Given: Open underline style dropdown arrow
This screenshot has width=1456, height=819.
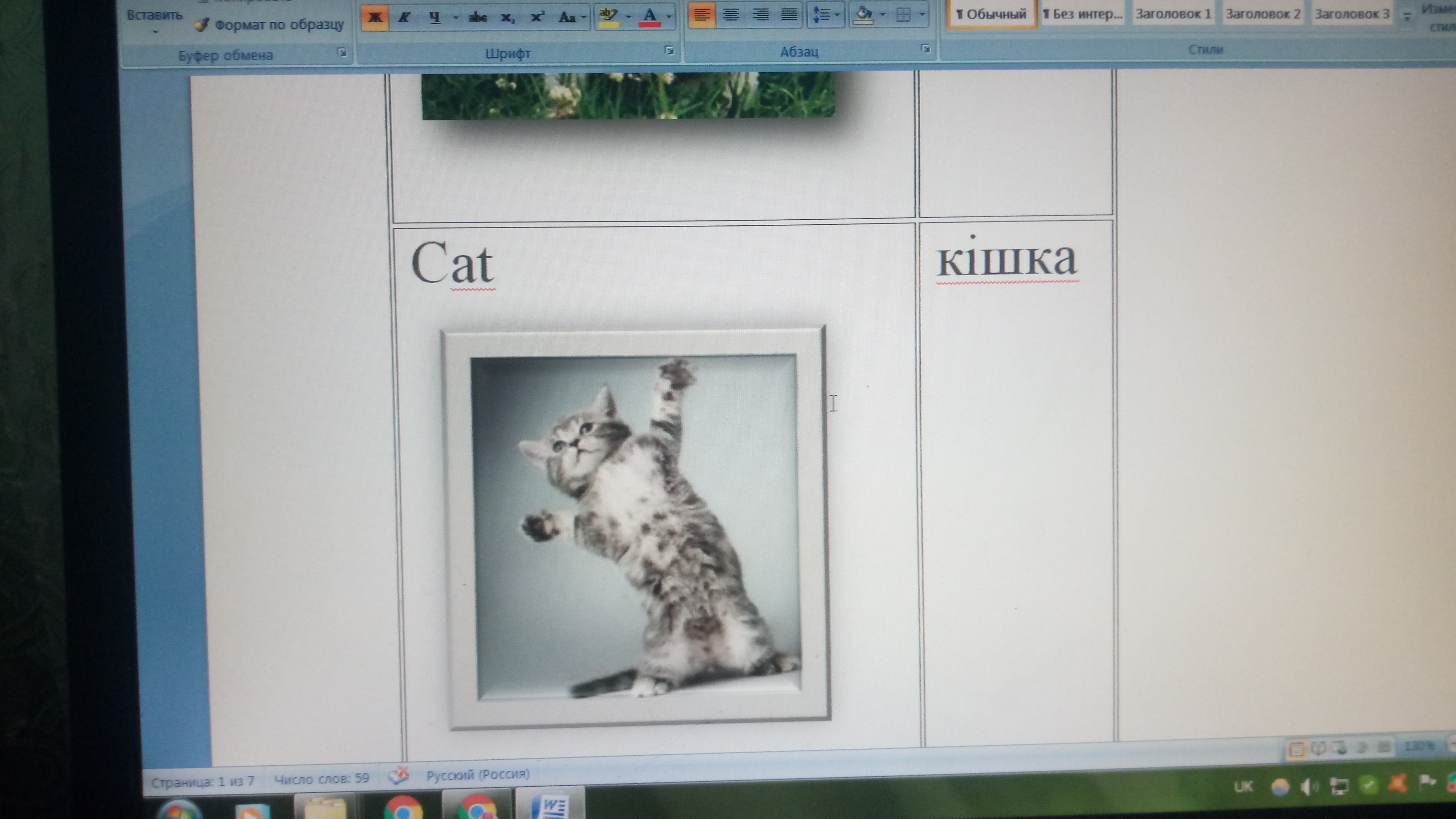Looking at the screenshot, I should pos(456,17).
